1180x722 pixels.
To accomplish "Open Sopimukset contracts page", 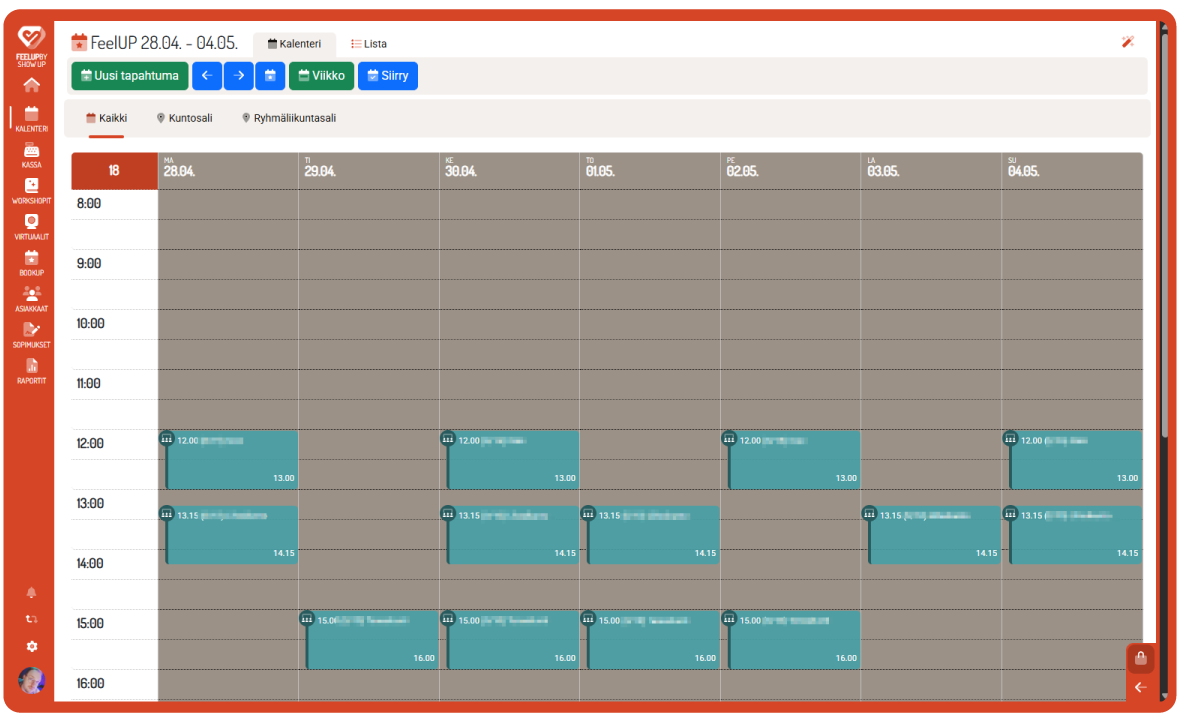I will tap(31, 335).
